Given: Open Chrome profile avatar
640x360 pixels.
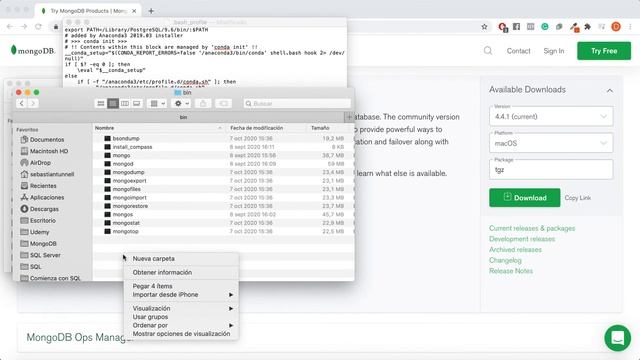Looking at the screenshot, I should 616,27.
